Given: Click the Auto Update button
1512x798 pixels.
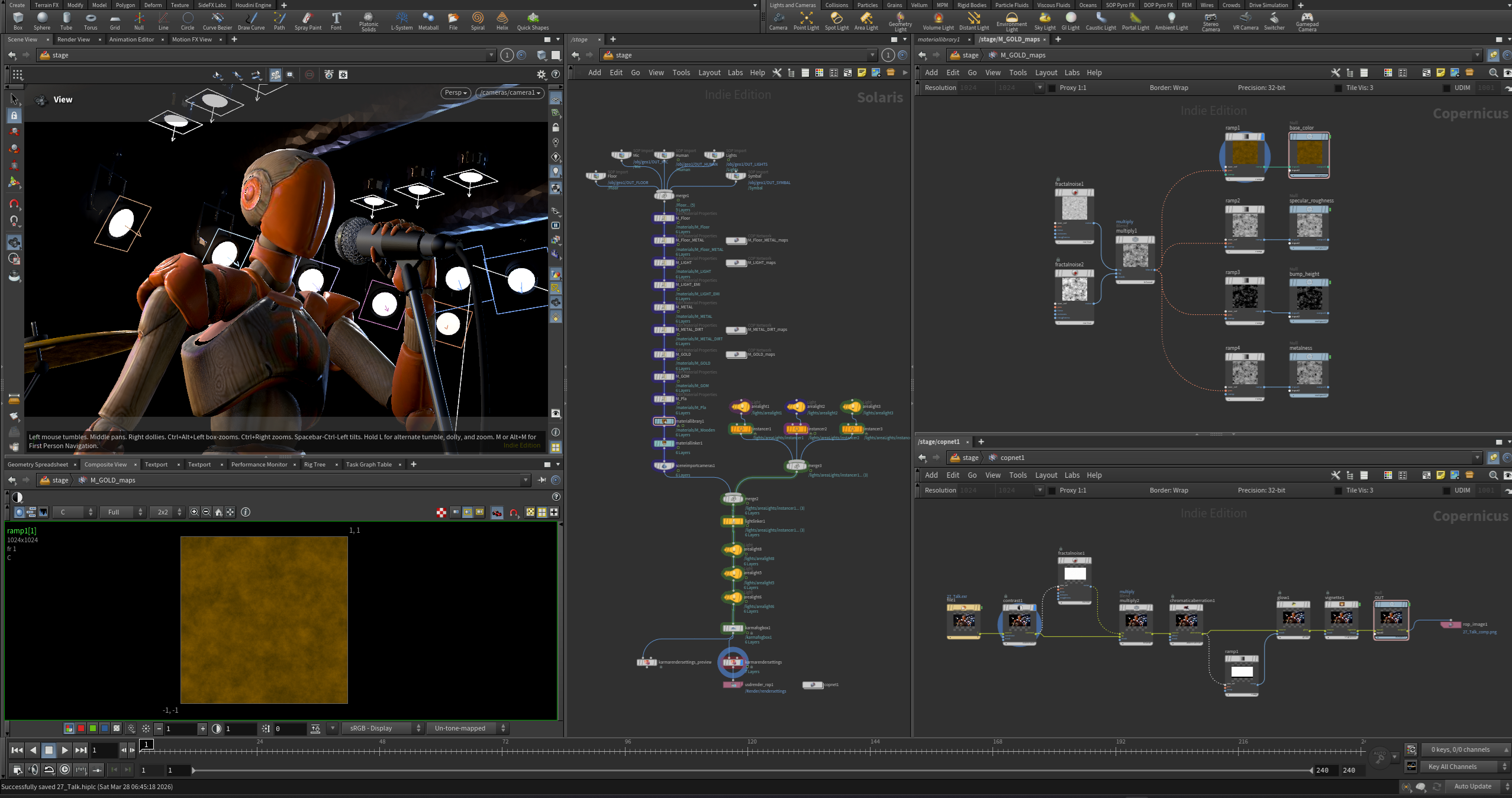Looking at the screenshot, I should pos(1472,786).
